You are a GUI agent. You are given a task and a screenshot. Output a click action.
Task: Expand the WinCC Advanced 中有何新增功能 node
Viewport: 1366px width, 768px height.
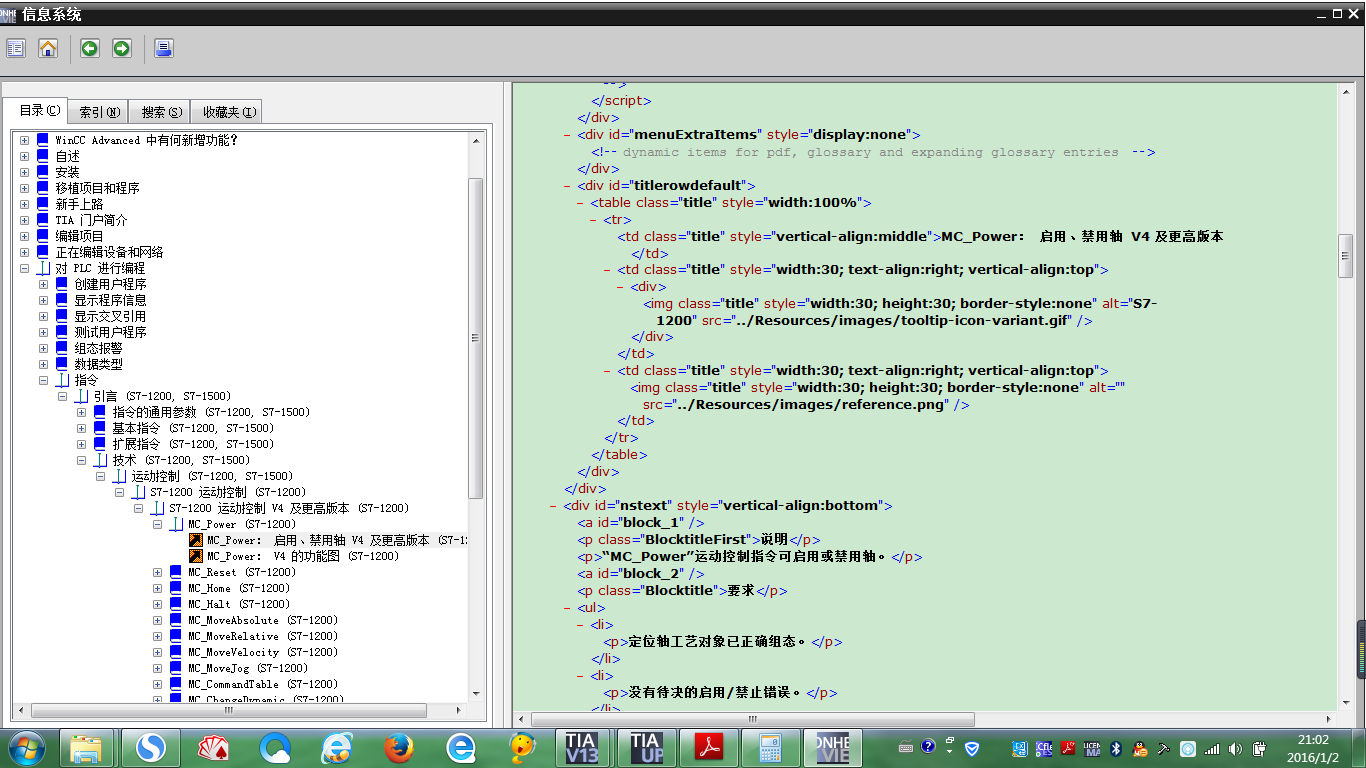tap(25, 140)
